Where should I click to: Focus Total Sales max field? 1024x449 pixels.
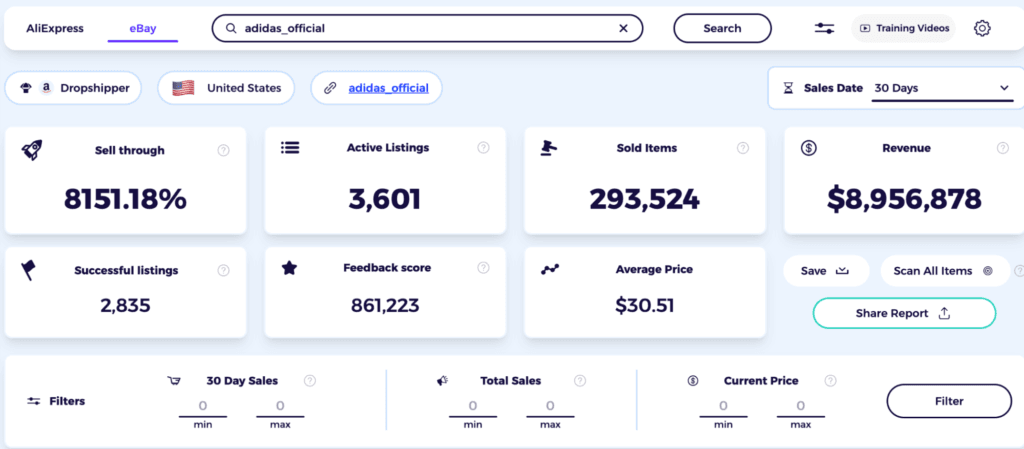pyautogui.click(x=550, y=407)
